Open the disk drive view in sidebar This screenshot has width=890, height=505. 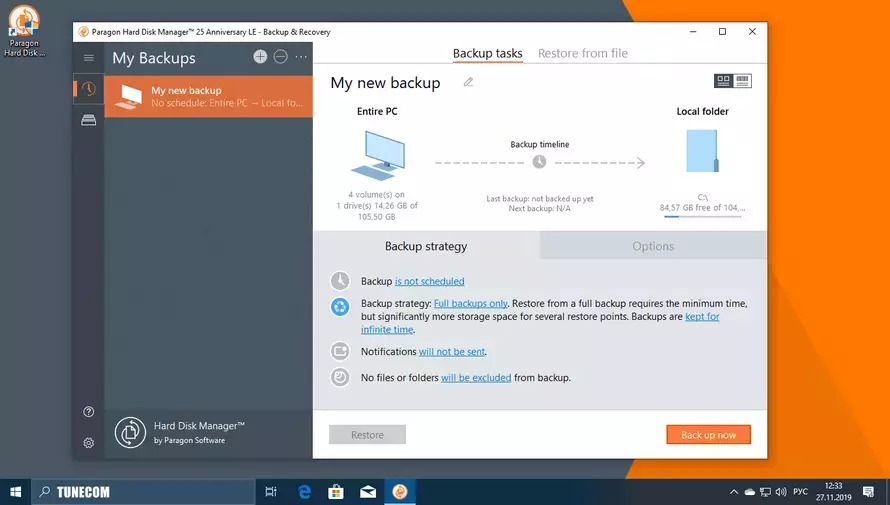click(x=89, y=120)
